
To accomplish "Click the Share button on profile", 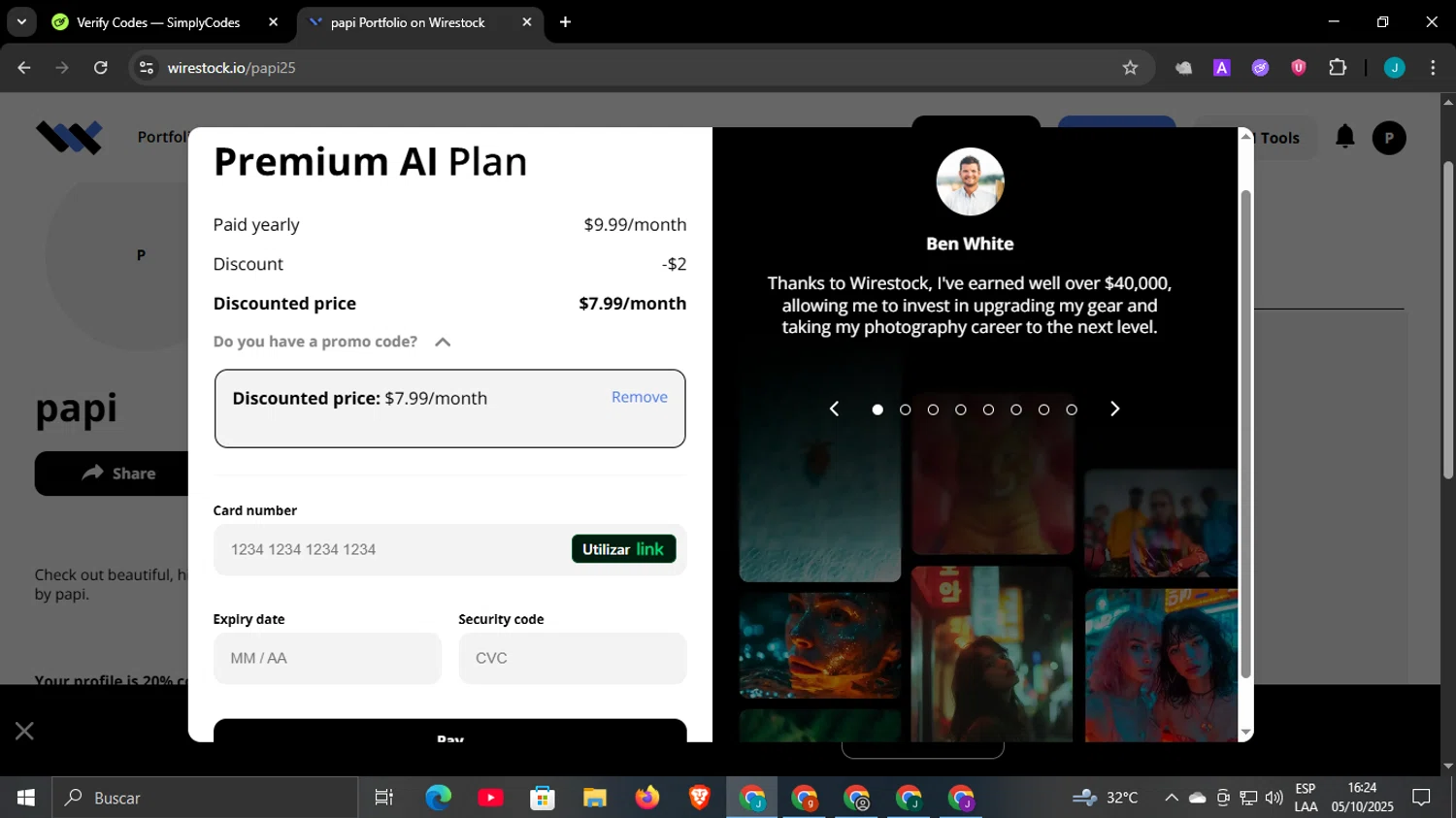I will tap(116, 474).
